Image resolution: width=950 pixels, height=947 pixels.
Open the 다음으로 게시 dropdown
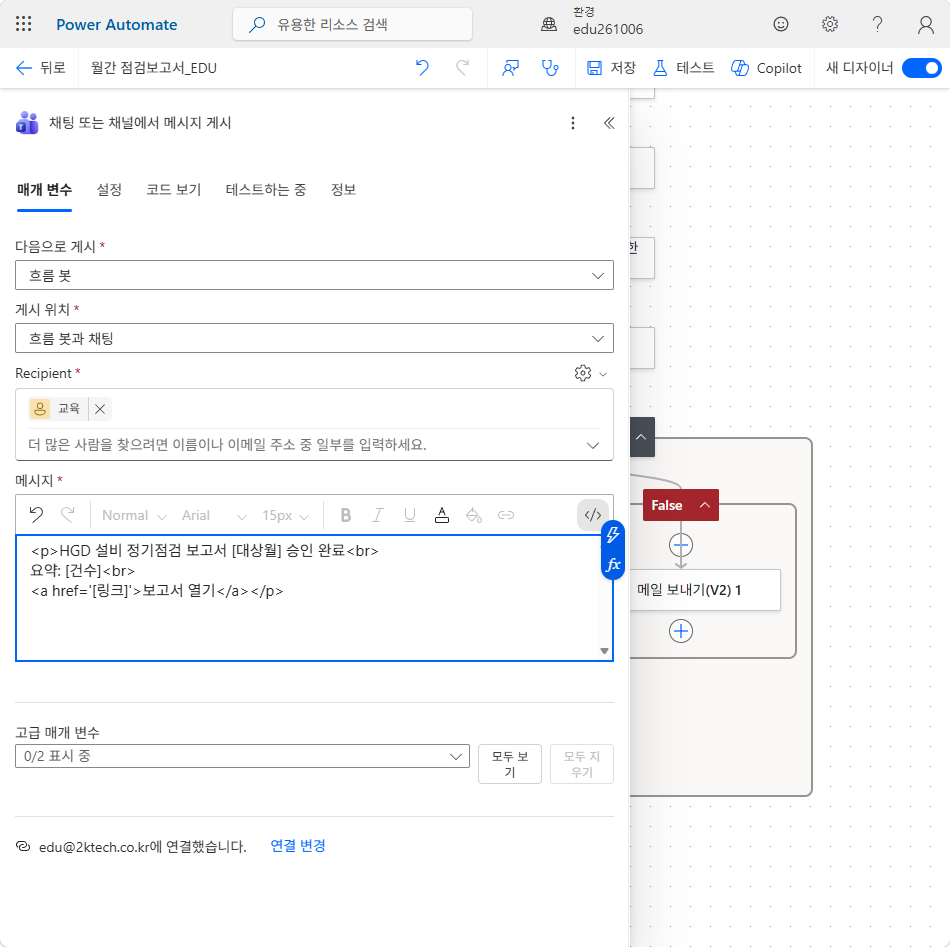click(x=314, y=275)
